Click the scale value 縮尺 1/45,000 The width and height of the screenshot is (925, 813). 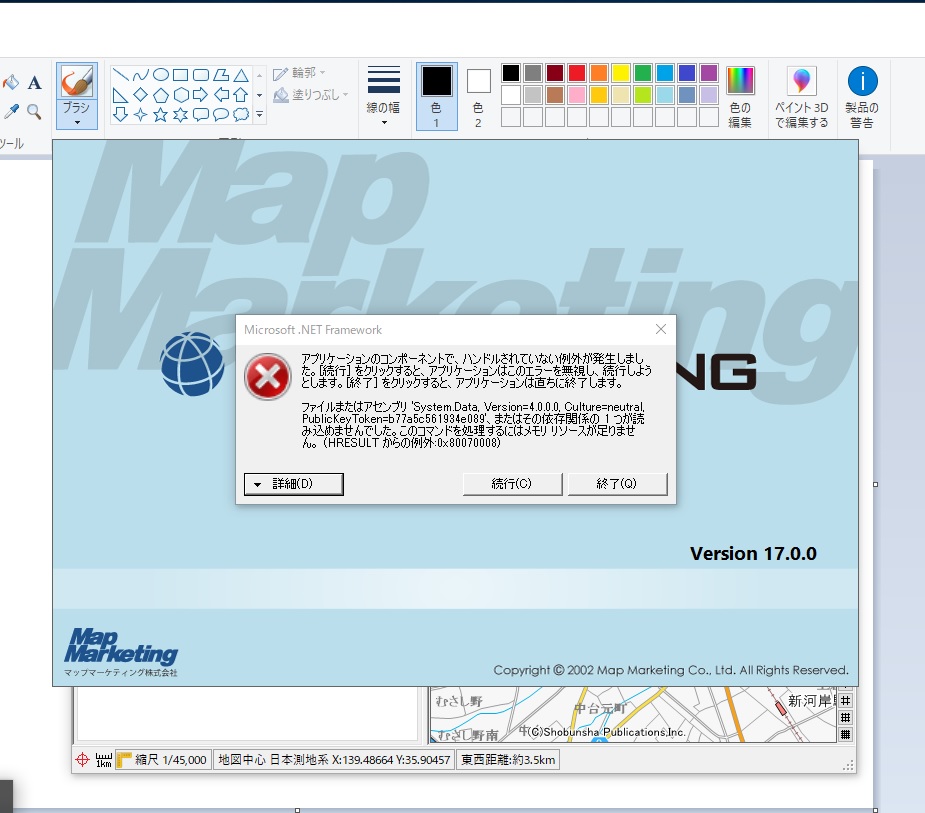171,760
